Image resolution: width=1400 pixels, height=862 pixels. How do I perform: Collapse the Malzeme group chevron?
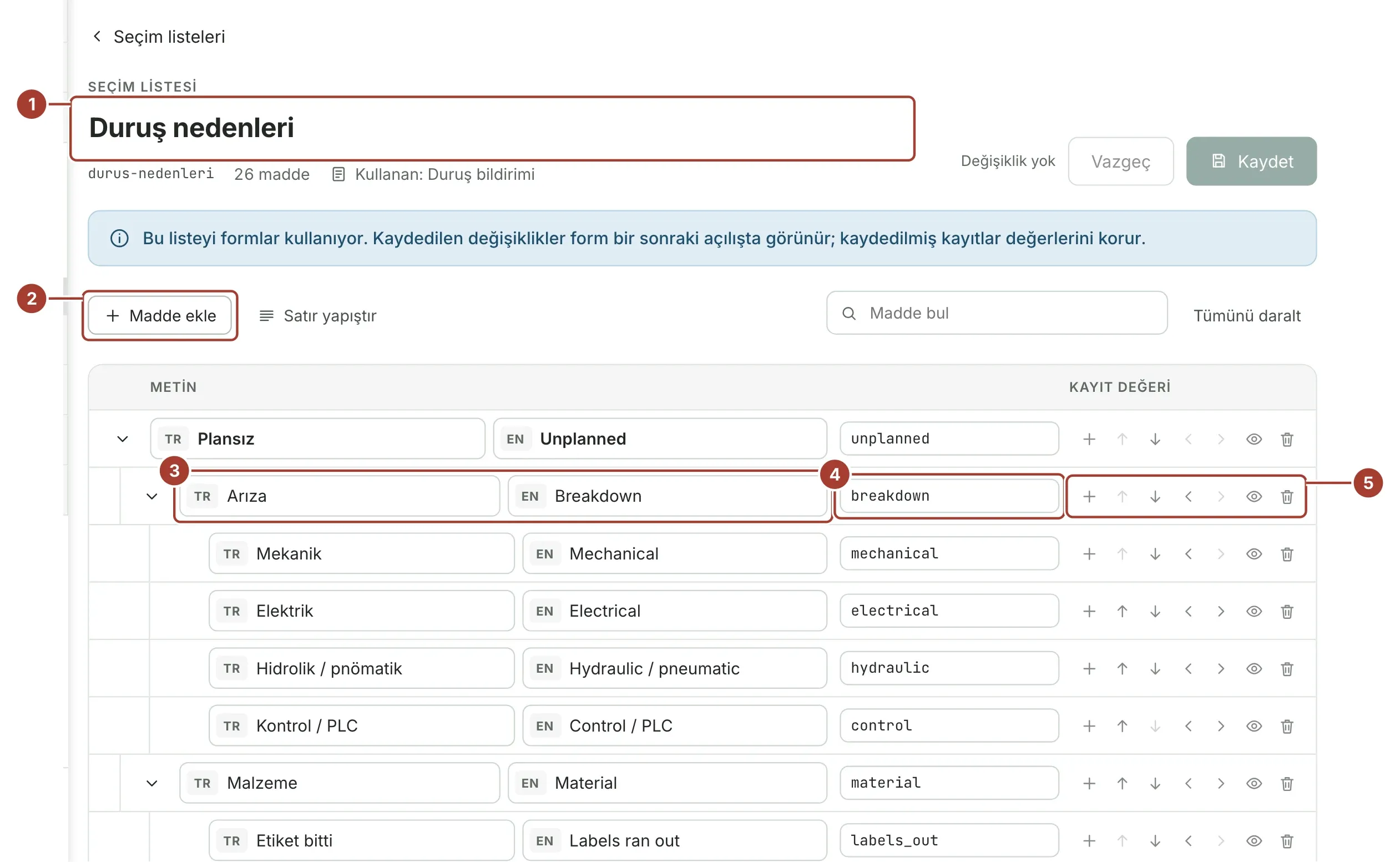(x=151, y=783)
